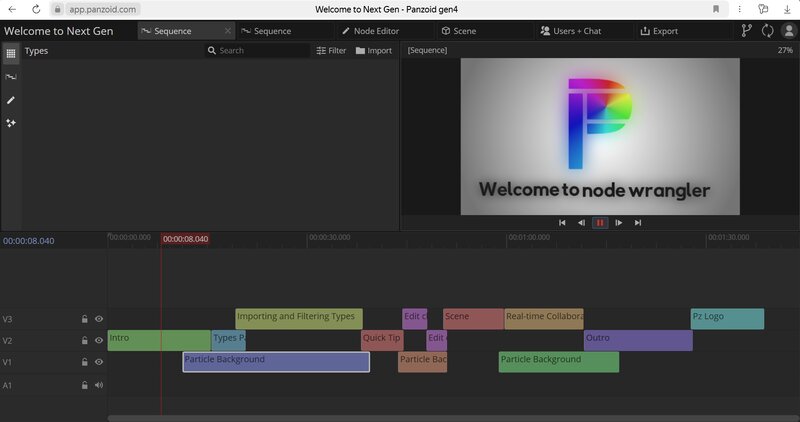Switch to the Node Editor tab

369,31
